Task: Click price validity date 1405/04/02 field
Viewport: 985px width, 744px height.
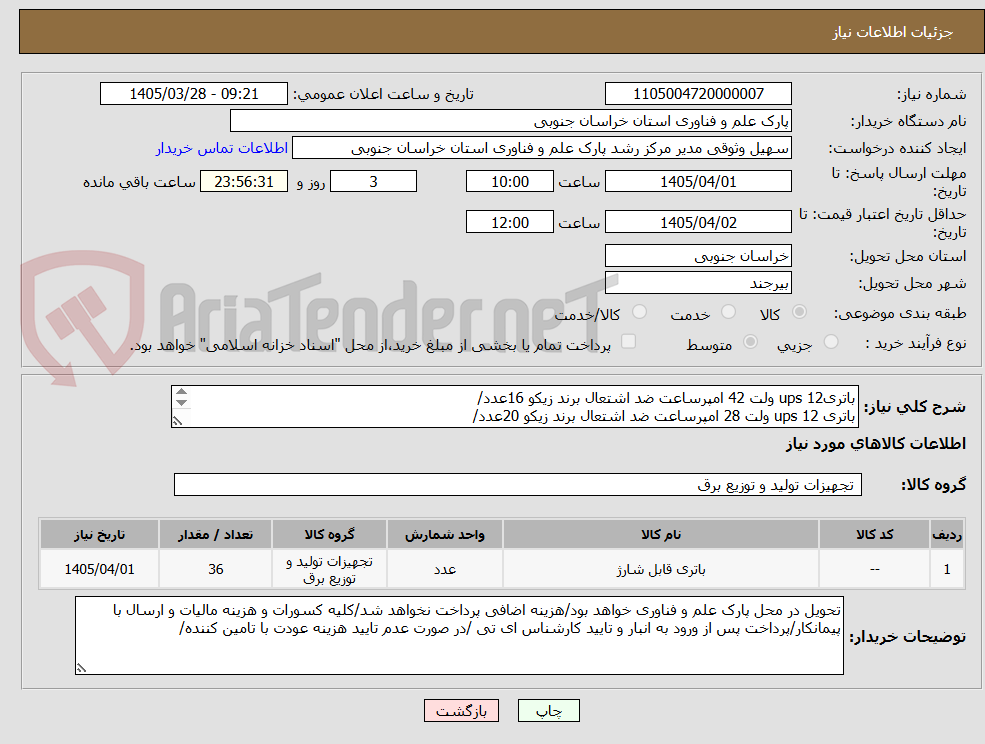Action: pyautogui.click(x=698, y=222)
